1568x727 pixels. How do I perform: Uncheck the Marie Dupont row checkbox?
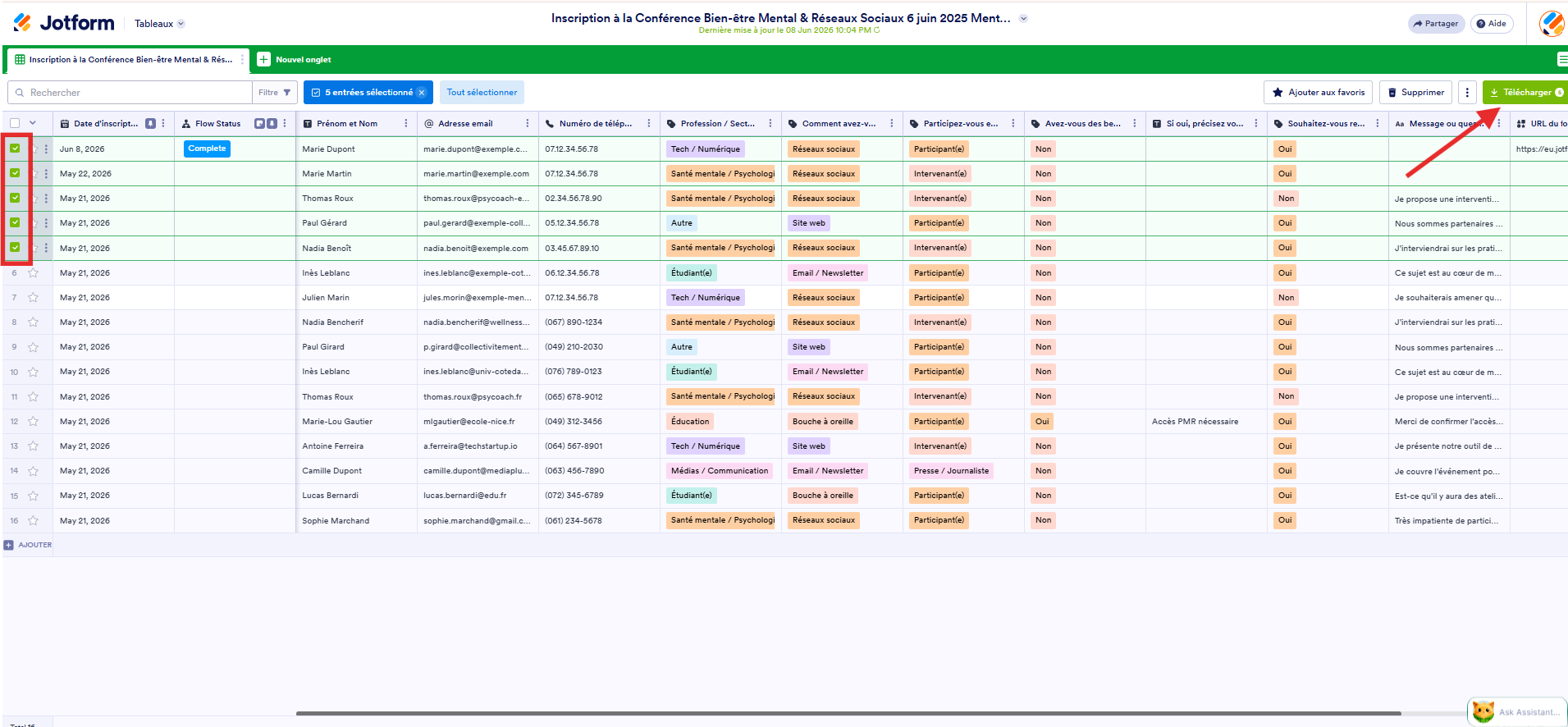[x=15, y=149]
